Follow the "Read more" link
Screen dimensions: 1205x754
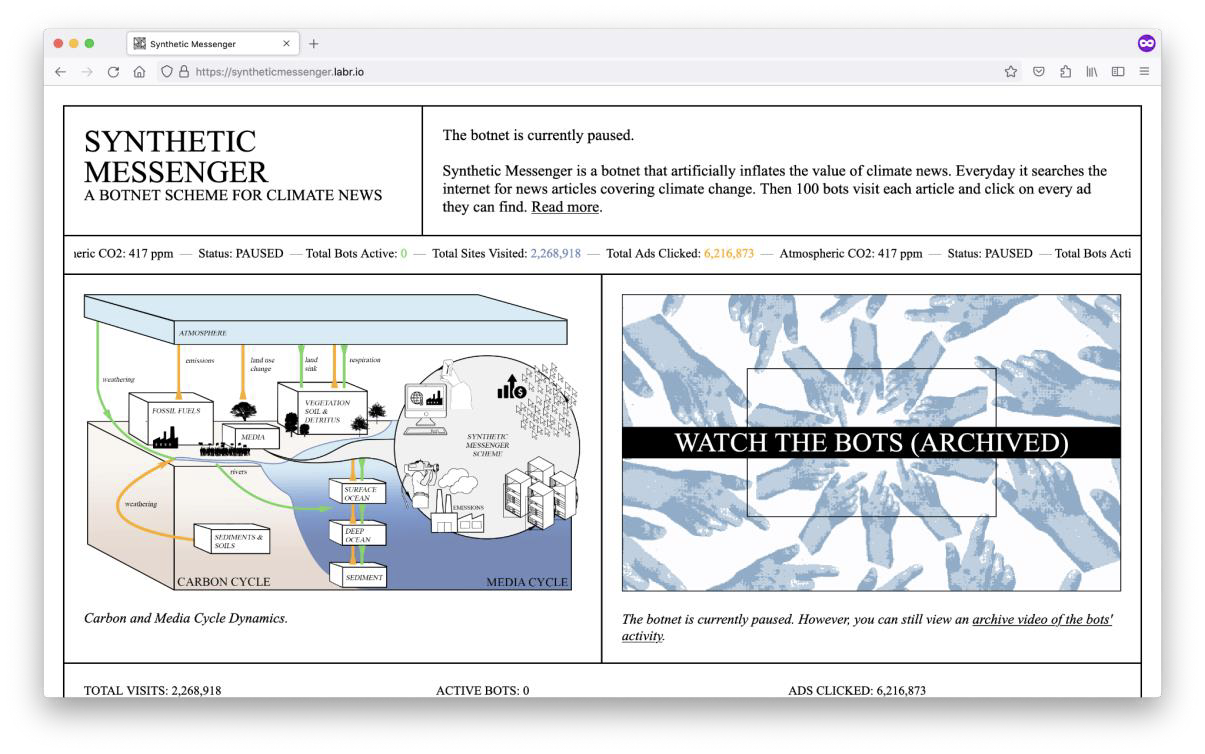pyautogui.click(x=565, y=207)
